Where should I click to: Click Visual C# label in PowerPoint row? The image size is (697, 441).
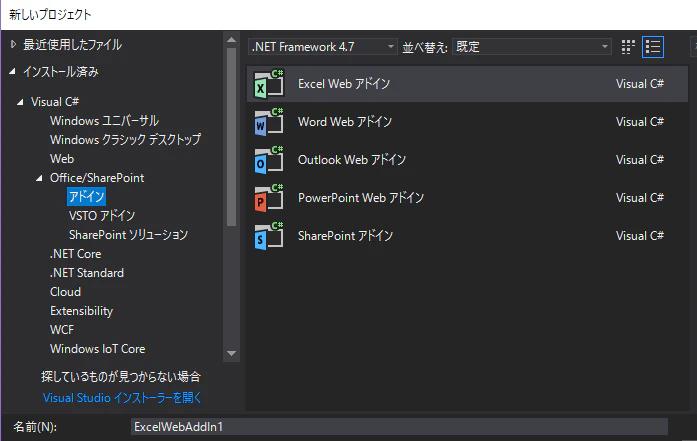[x=640, y=198]
